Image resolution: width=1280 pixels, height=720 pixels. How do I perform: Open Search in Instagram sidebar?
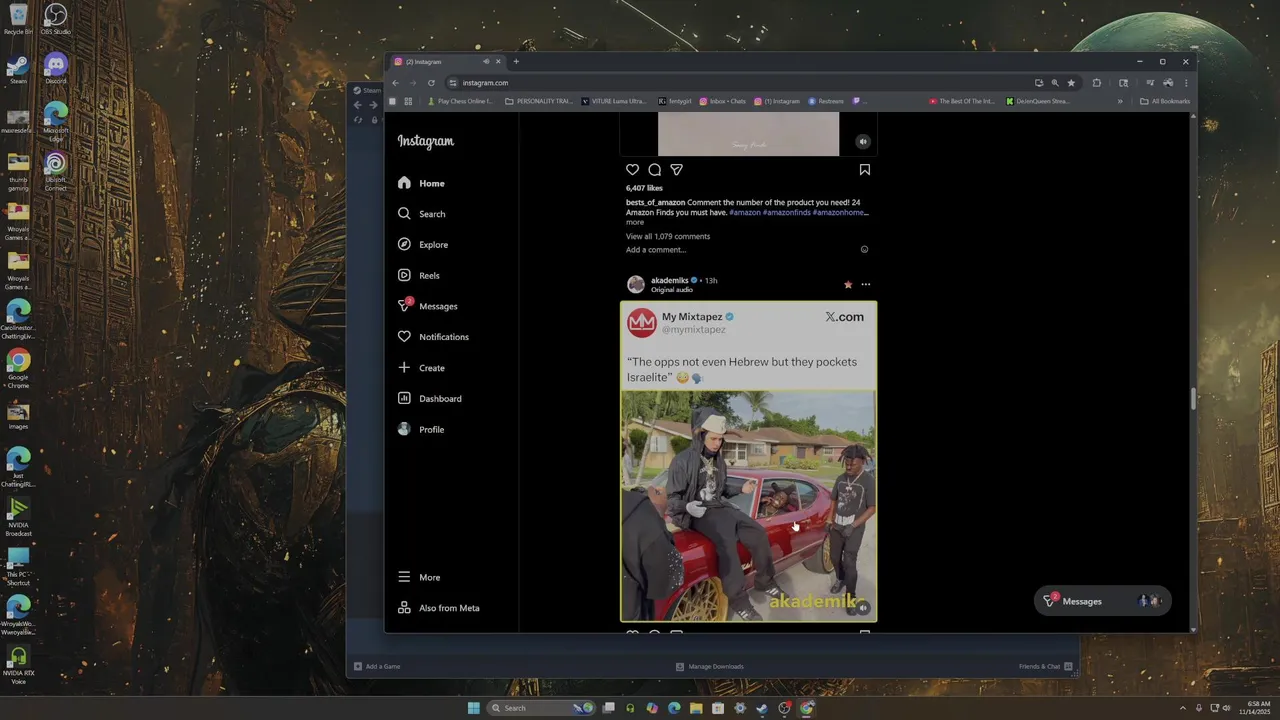(421, 214)
